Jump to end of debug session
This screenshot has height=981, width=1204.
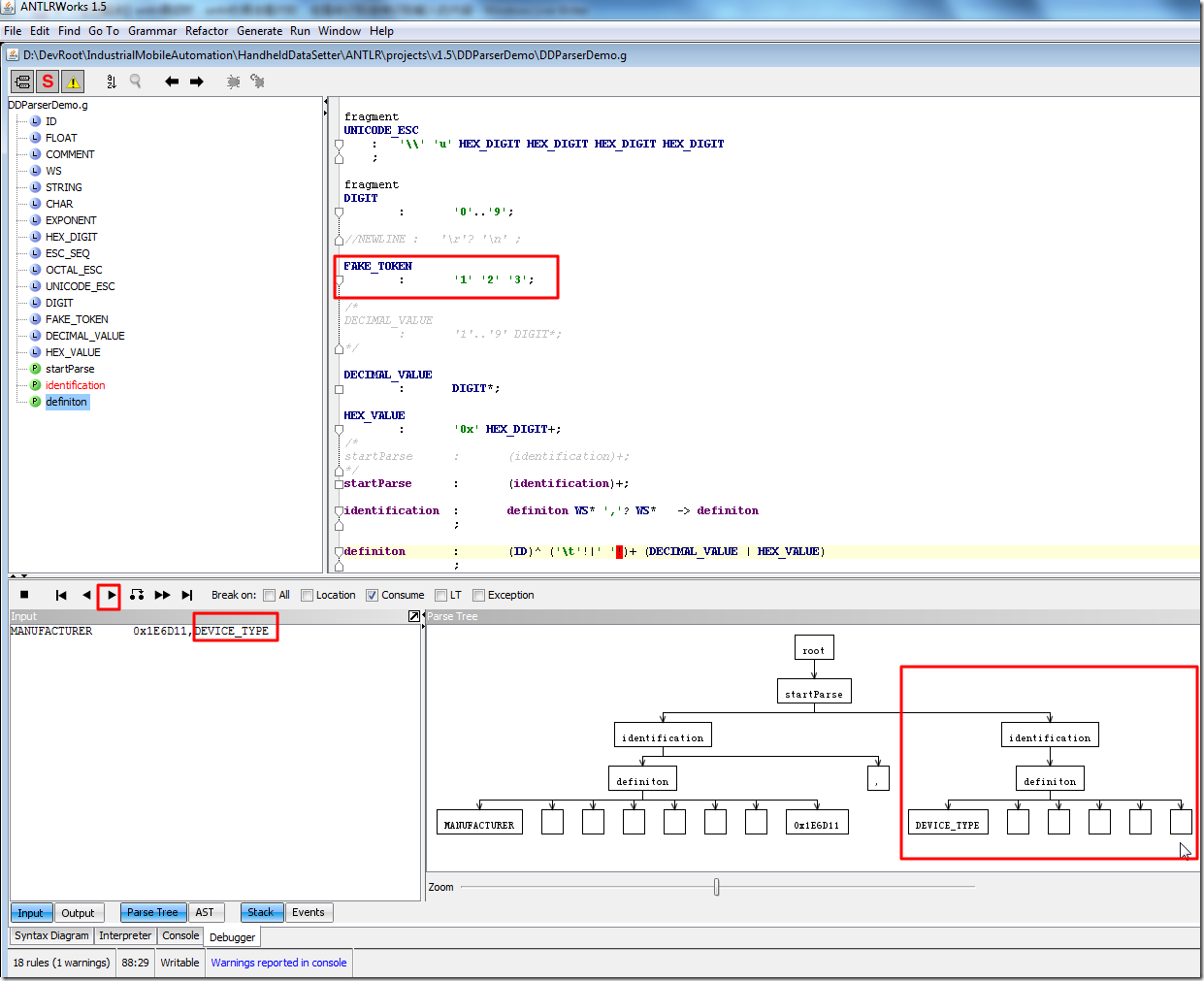187,595
